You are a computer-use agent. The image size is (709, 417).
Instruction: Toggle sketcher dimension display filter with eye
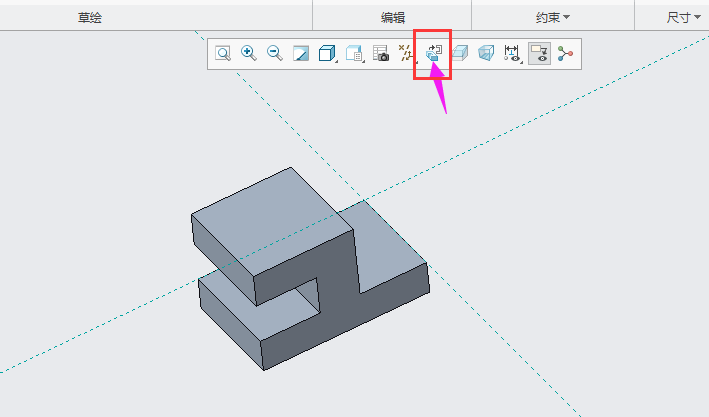click(x=513, y=54)
